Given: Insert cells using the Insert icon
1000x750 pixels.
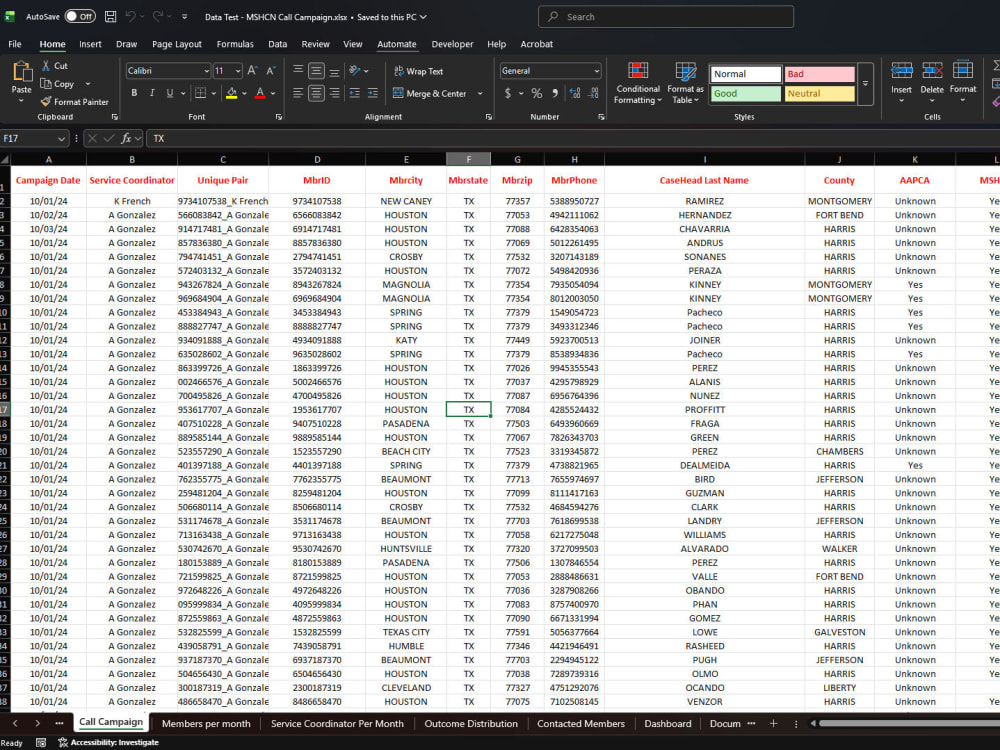Looking at the screenshot, I should 901,71.
